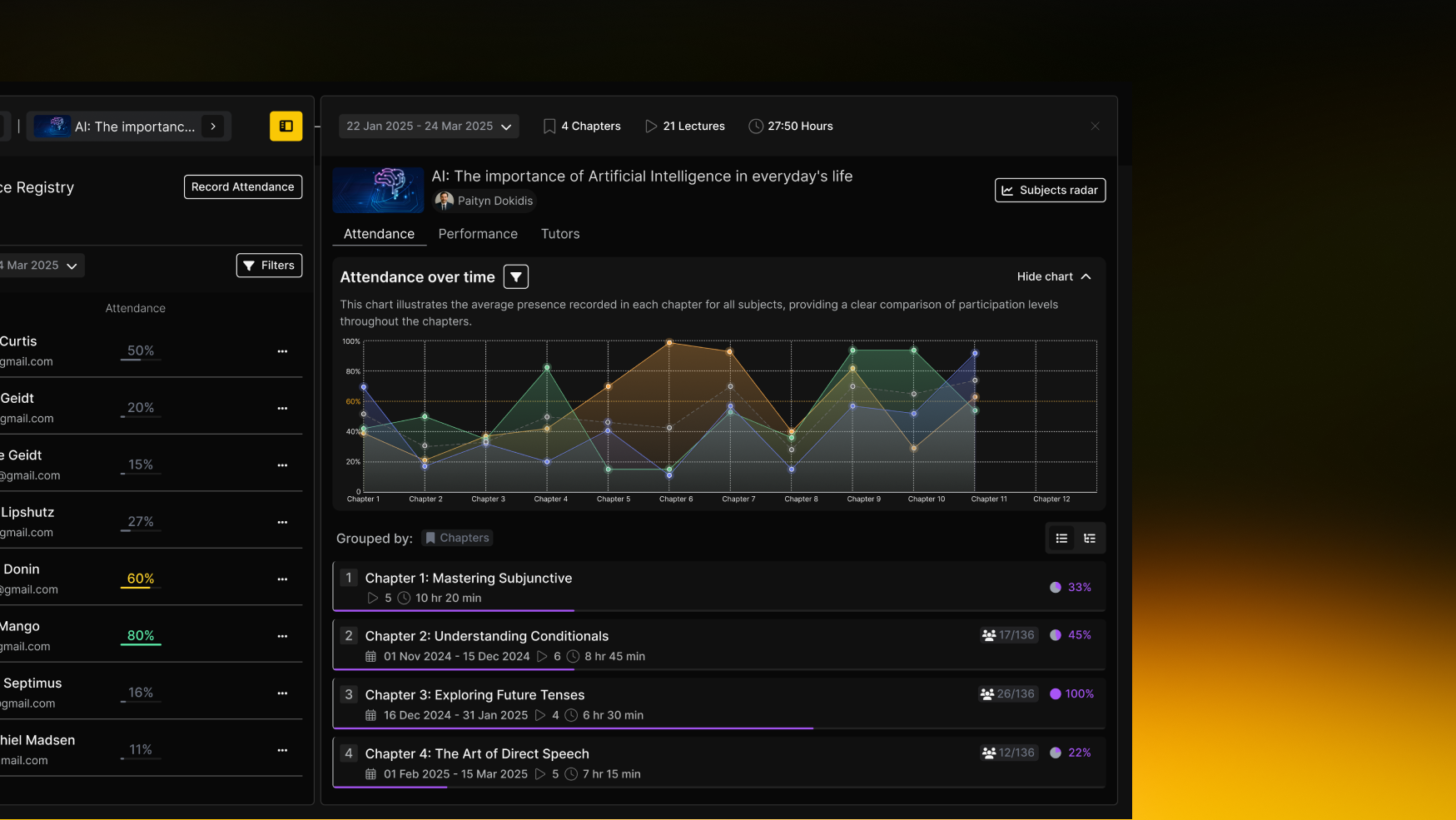Click the Record Attendance button
Screen dimensions: 1456x820
pos(243,187)
